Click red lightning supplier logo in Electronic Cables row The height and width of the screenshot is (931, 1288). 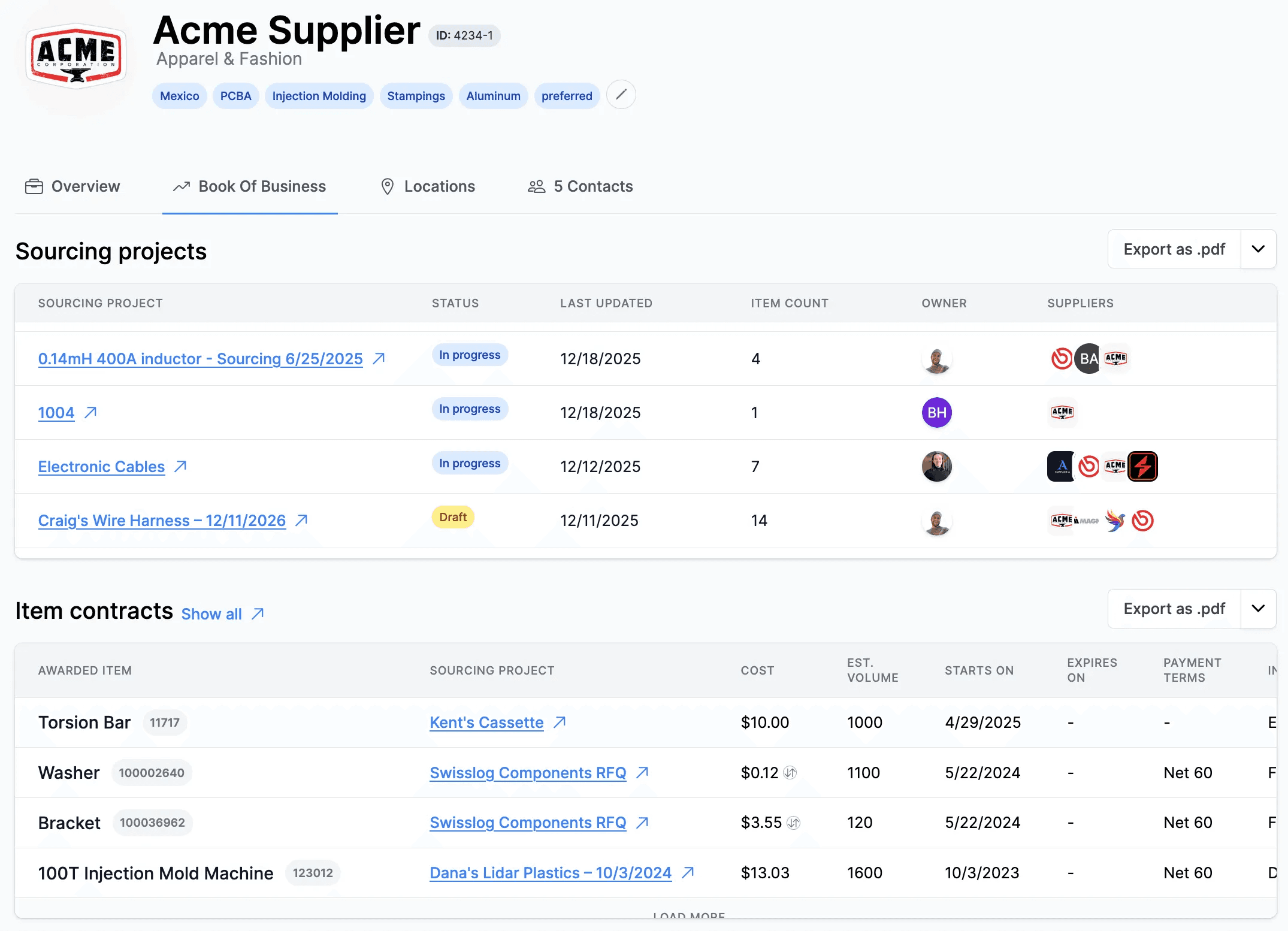point(1142,467)
